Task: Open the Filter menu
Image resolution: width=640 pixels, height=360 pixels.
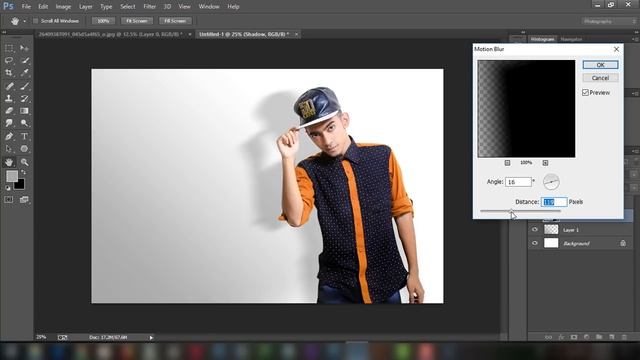Action: point(150,7)
